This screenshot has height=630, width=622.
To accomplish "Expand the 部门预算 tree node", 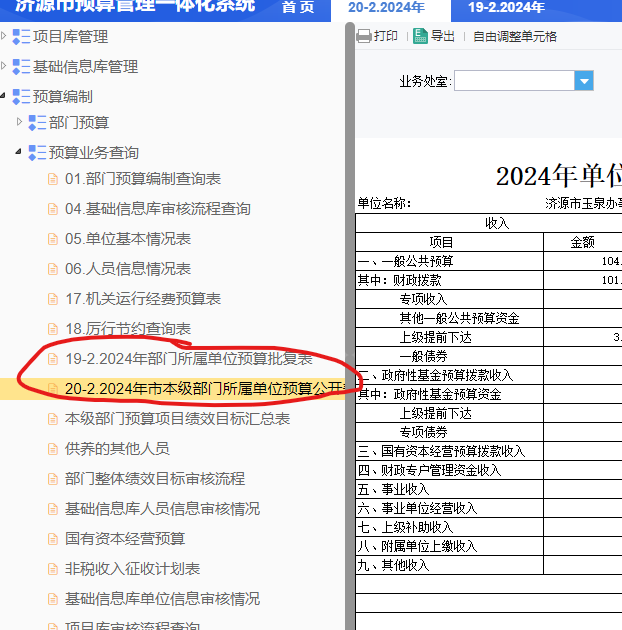I will click(19, 121).
